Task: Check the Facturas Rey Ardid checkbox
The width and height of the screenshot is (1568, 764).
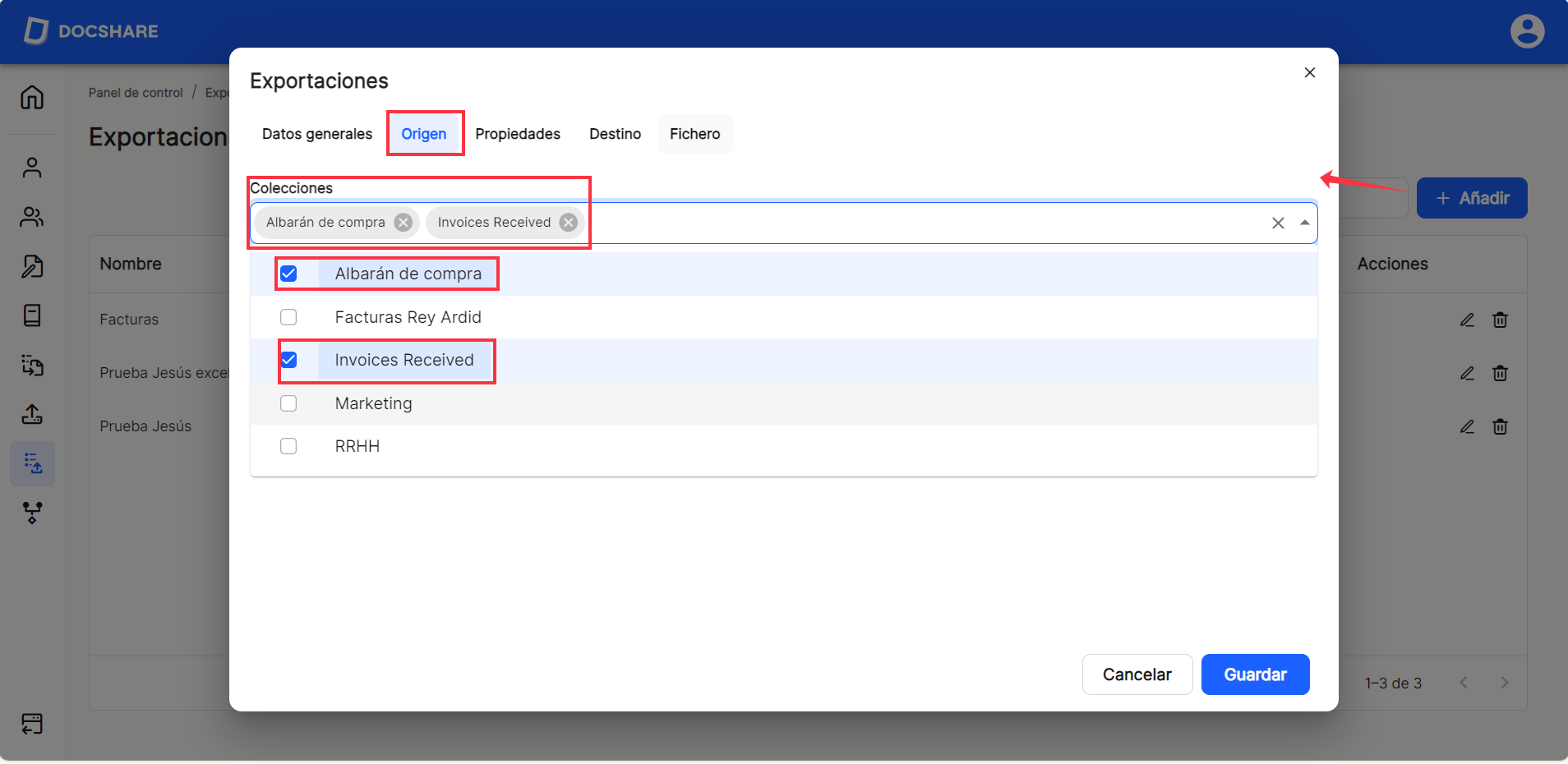Action: (x=288, y=317)
